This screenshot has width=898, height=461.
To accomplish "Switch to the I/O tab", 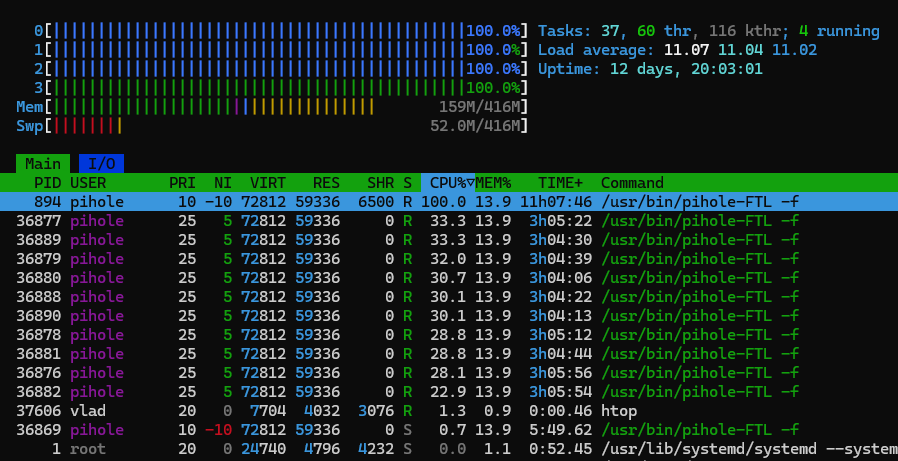I will coord(101,164).
